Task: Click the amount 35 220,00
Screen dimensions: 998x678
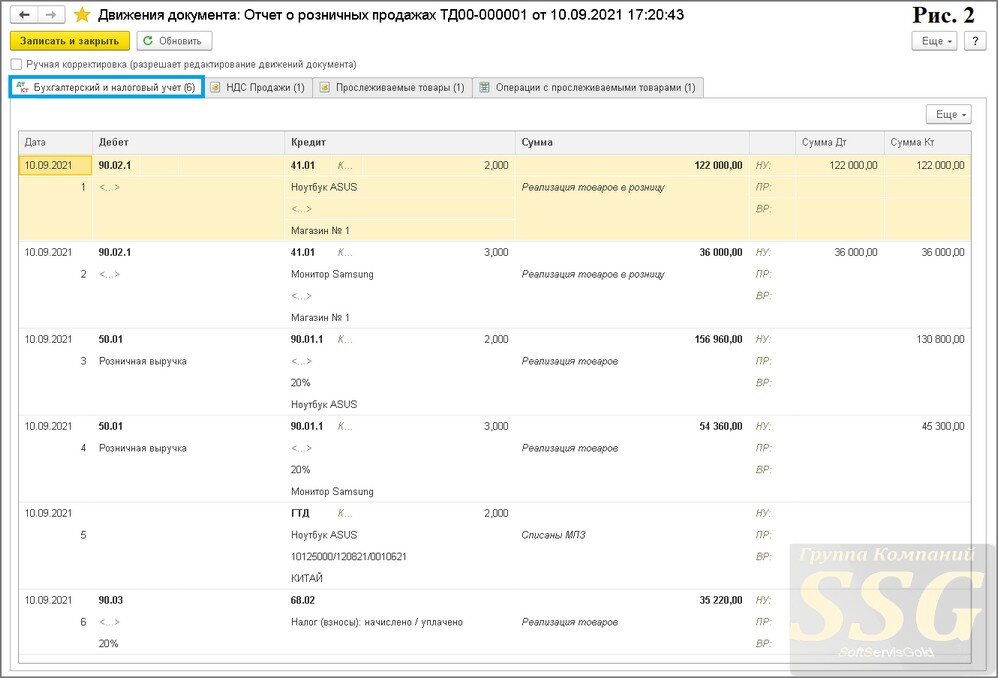Action: click(x=721, y=600)
